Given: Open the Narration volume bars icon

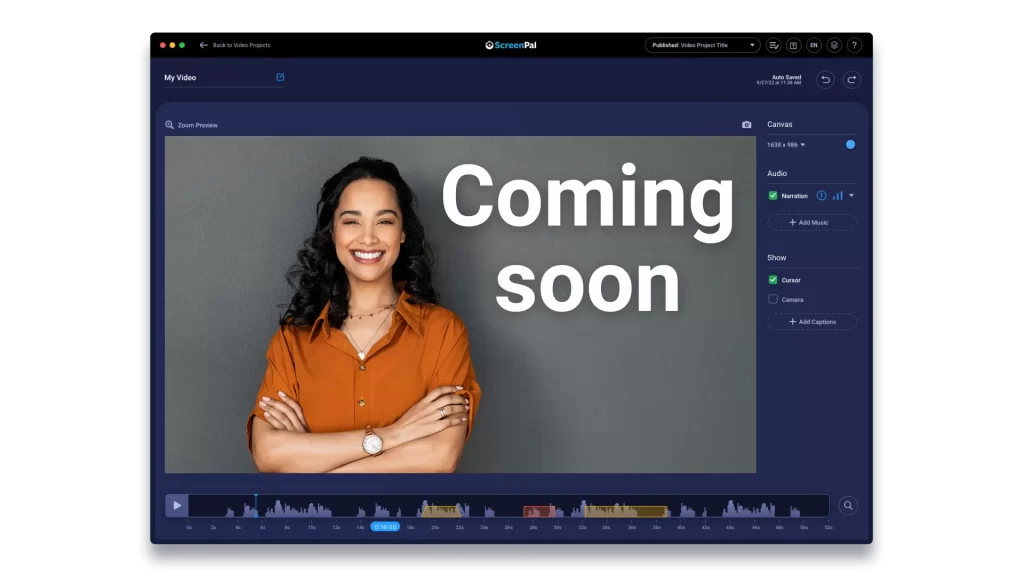Looking at the screenshot, I should click(x=838, y=195).
